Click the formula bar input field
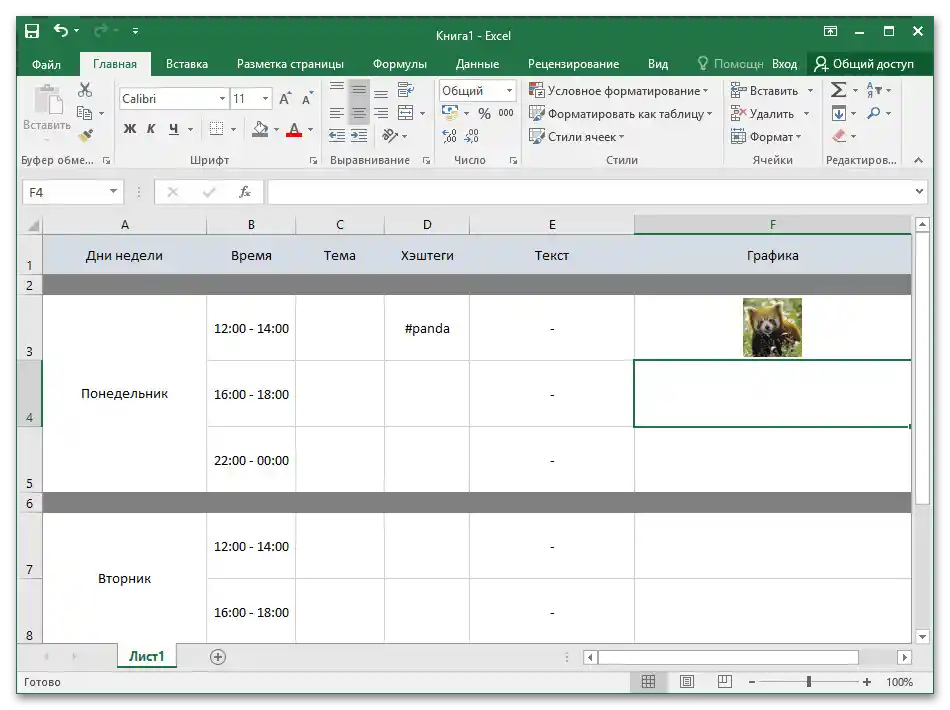Screen dimensions: 950x710 click(591, 192)
